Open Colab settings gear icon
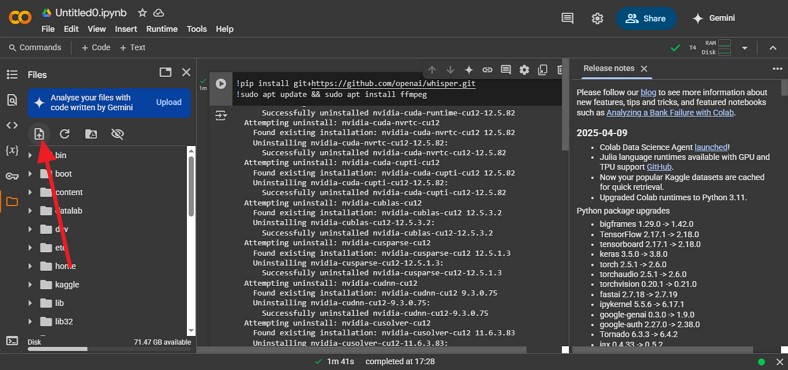This screenshot has width=788, height=370. point(597,18)
